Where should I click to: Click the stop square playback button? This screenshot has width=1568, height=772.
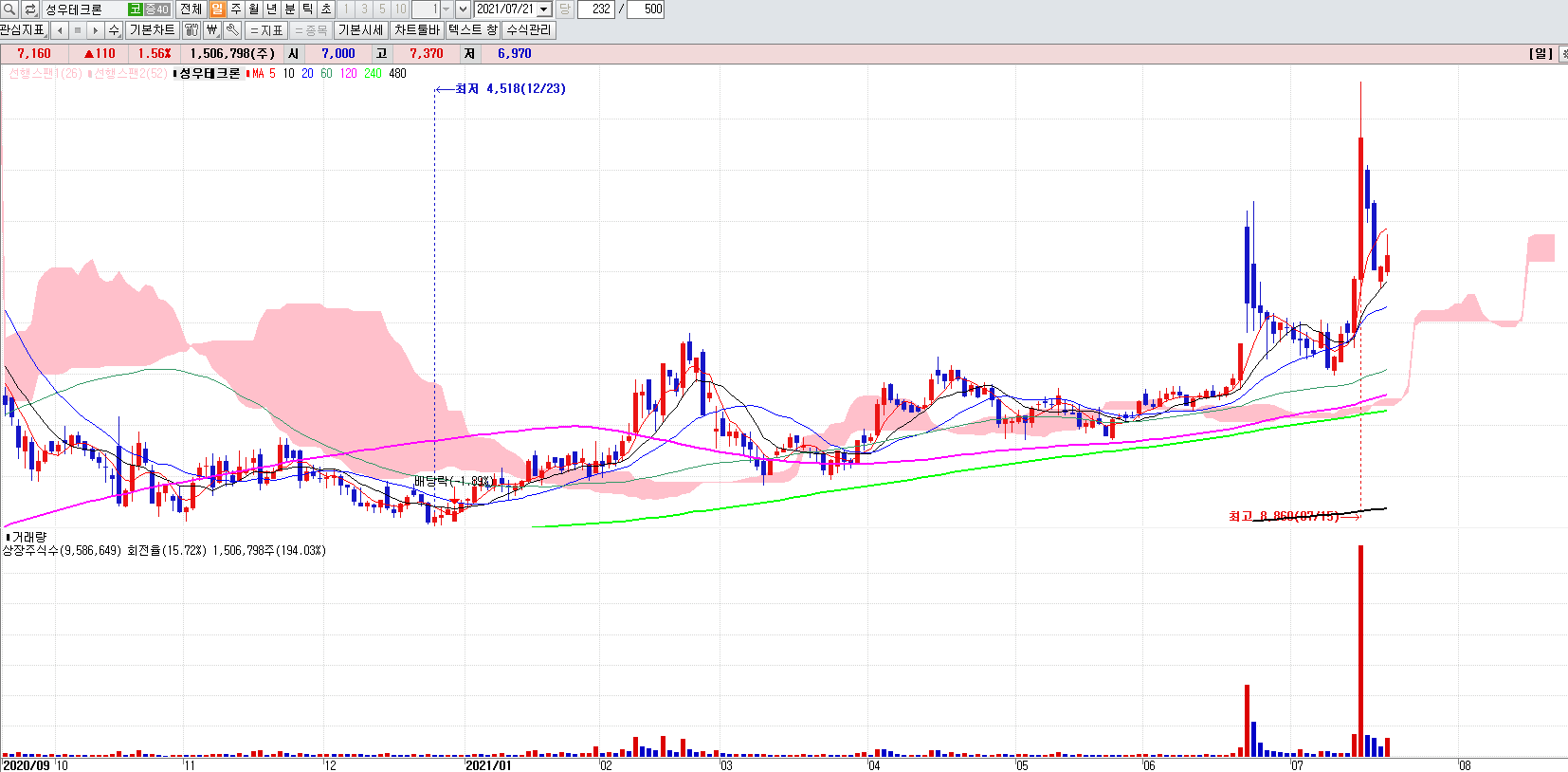point(78,30)
